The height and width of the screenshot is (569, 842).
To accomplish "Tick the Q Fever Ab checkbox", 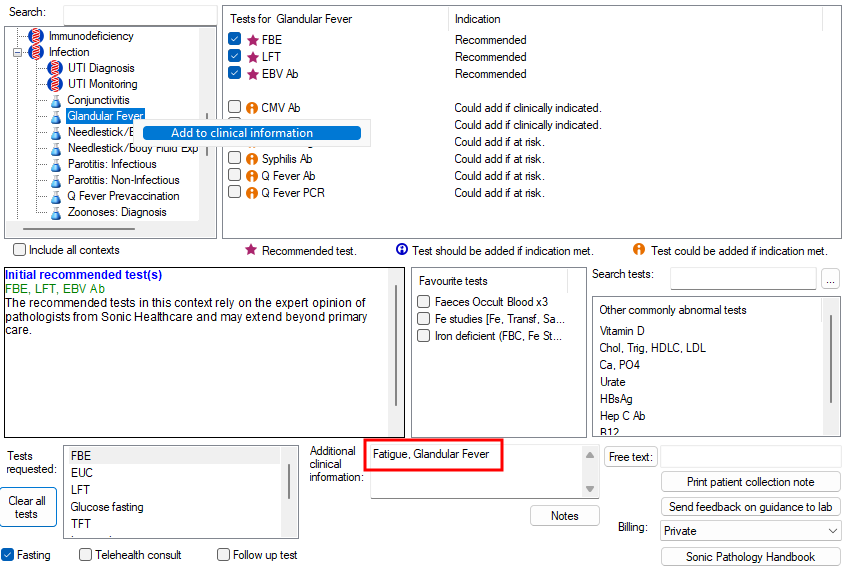I will pyautogui.click(x=235, y=174).
